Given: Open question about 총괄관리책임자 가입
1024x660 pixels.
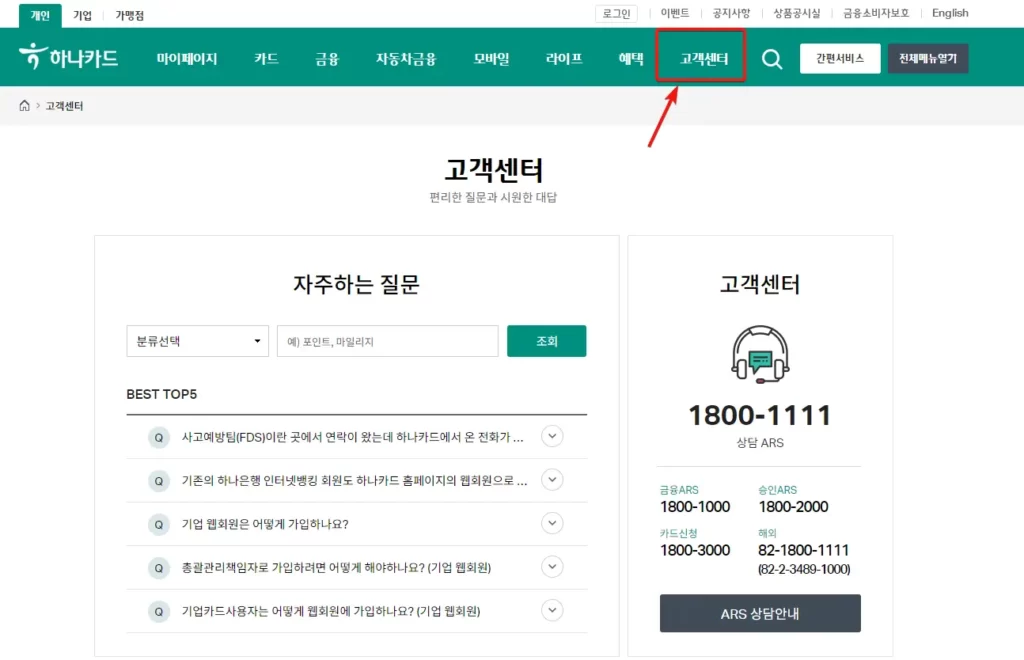Looking at the screenshot, I should tap(336, 567).
